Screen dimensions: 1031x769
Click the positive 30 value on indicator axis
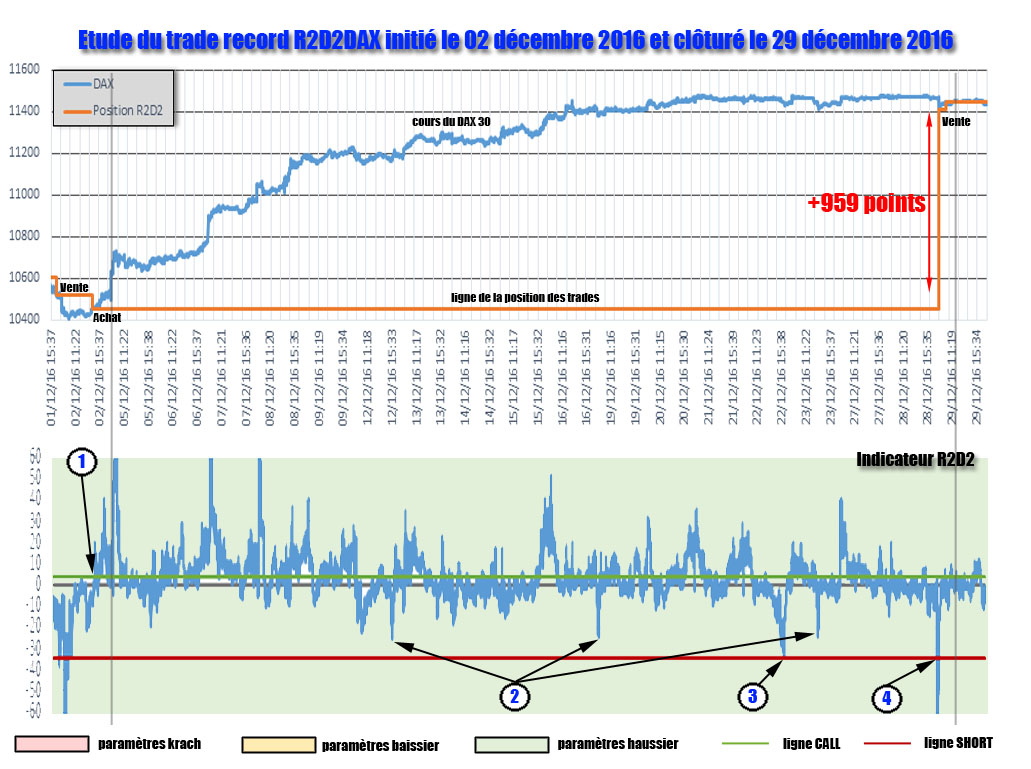coord(34,521)
